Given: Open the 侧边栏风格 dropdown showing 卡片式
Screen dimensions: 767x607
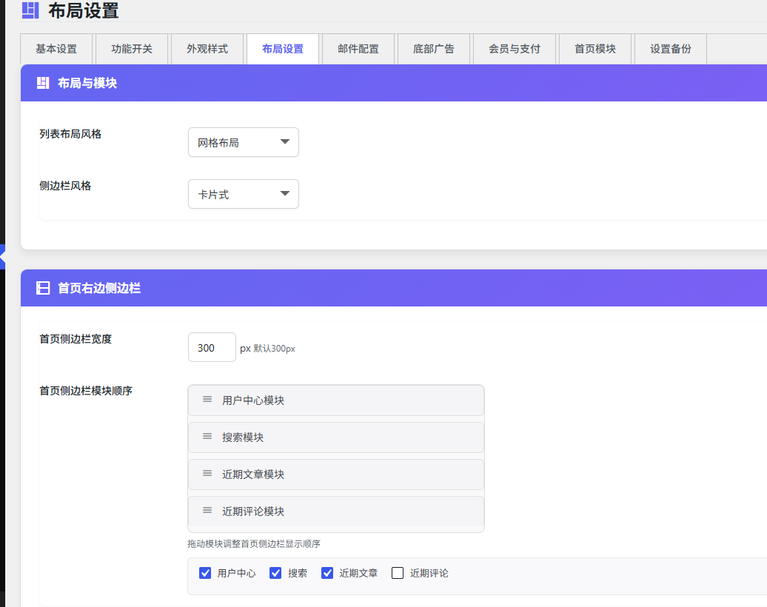Looking at the screenshot, I should pyautogui.click(x=244, y=194).
